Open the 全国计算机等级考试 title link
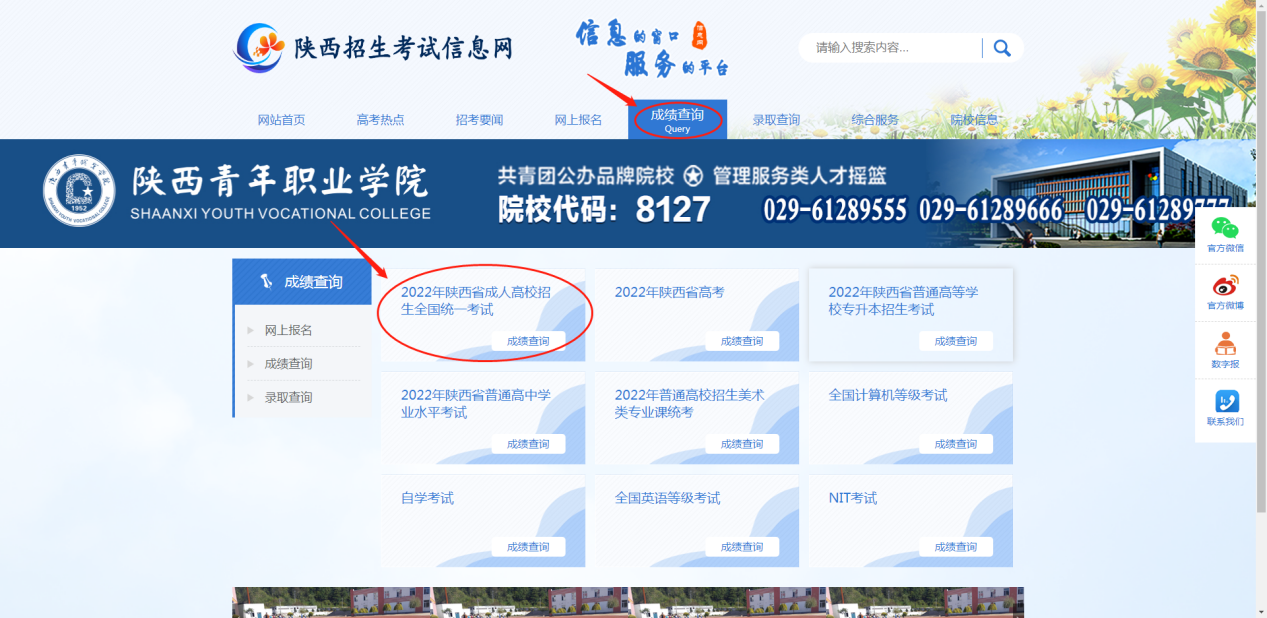This screenshot has width=1267, height=618. (888, 395)
